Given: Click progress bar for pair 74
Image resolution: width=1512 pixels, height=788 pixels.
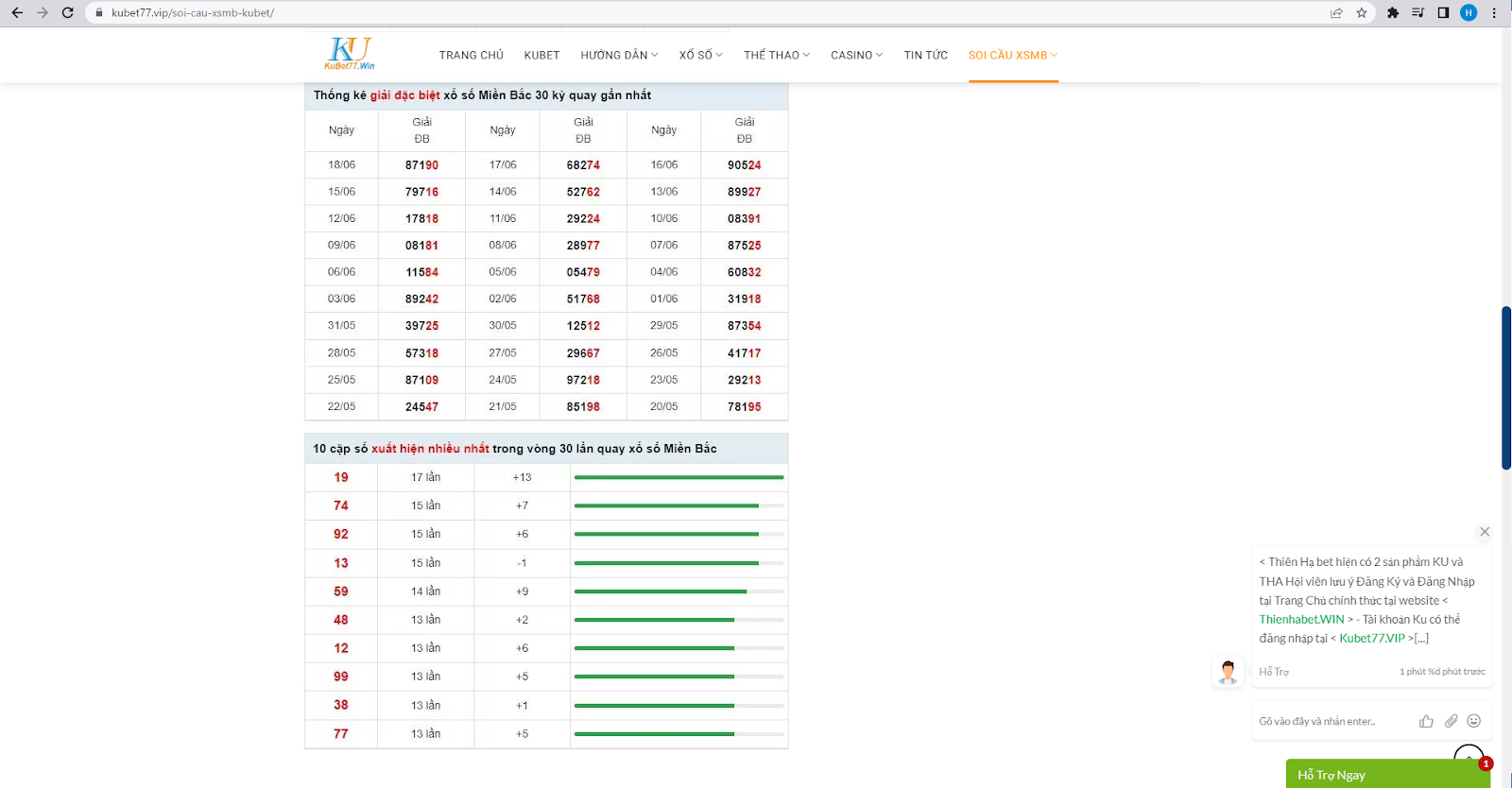Looking at the screenshot, I should (x=679, y=505).
